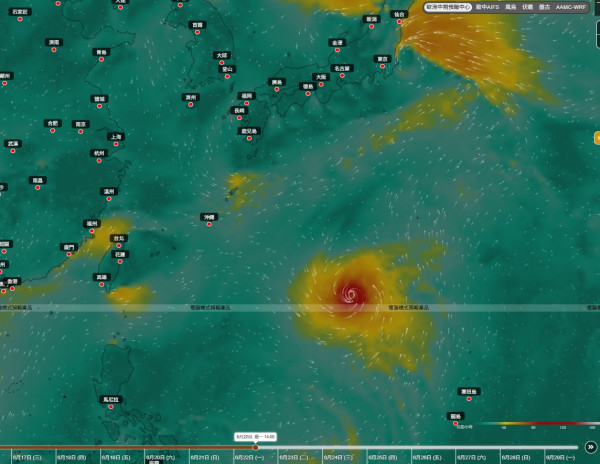Switch to the 風鳥 model tab
The width and height of the screenshot is (600, 464).
pyautogui.click(x=510, y=7)
